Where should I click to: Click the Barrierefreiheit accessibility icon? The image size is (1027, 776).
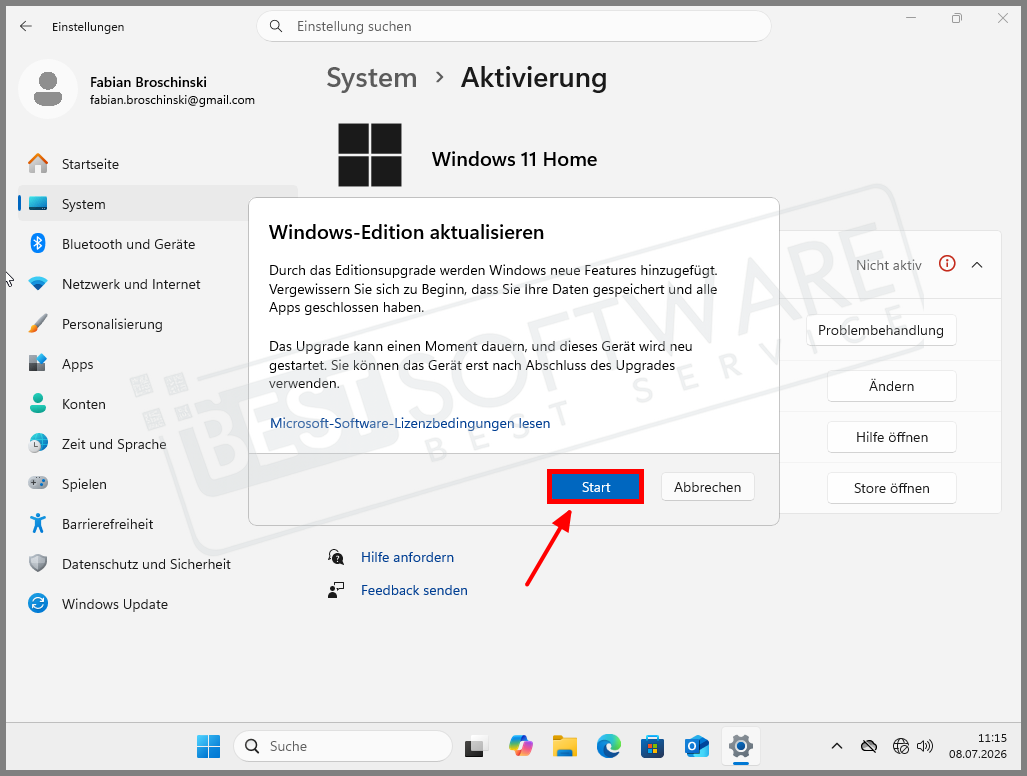(38, 523)
